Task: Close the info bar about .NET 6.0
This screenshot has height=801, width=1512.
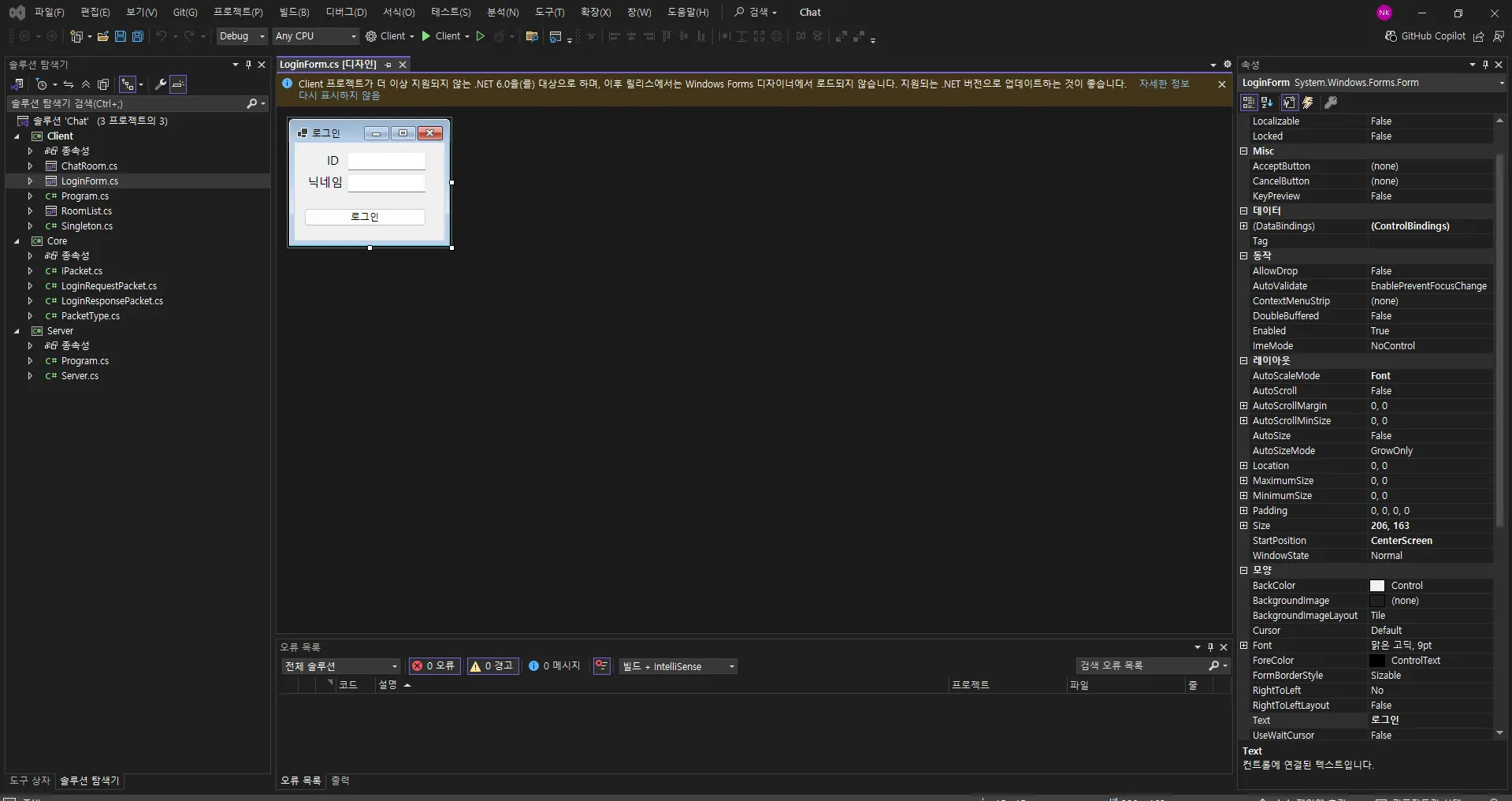Action: pos(1222,84)
